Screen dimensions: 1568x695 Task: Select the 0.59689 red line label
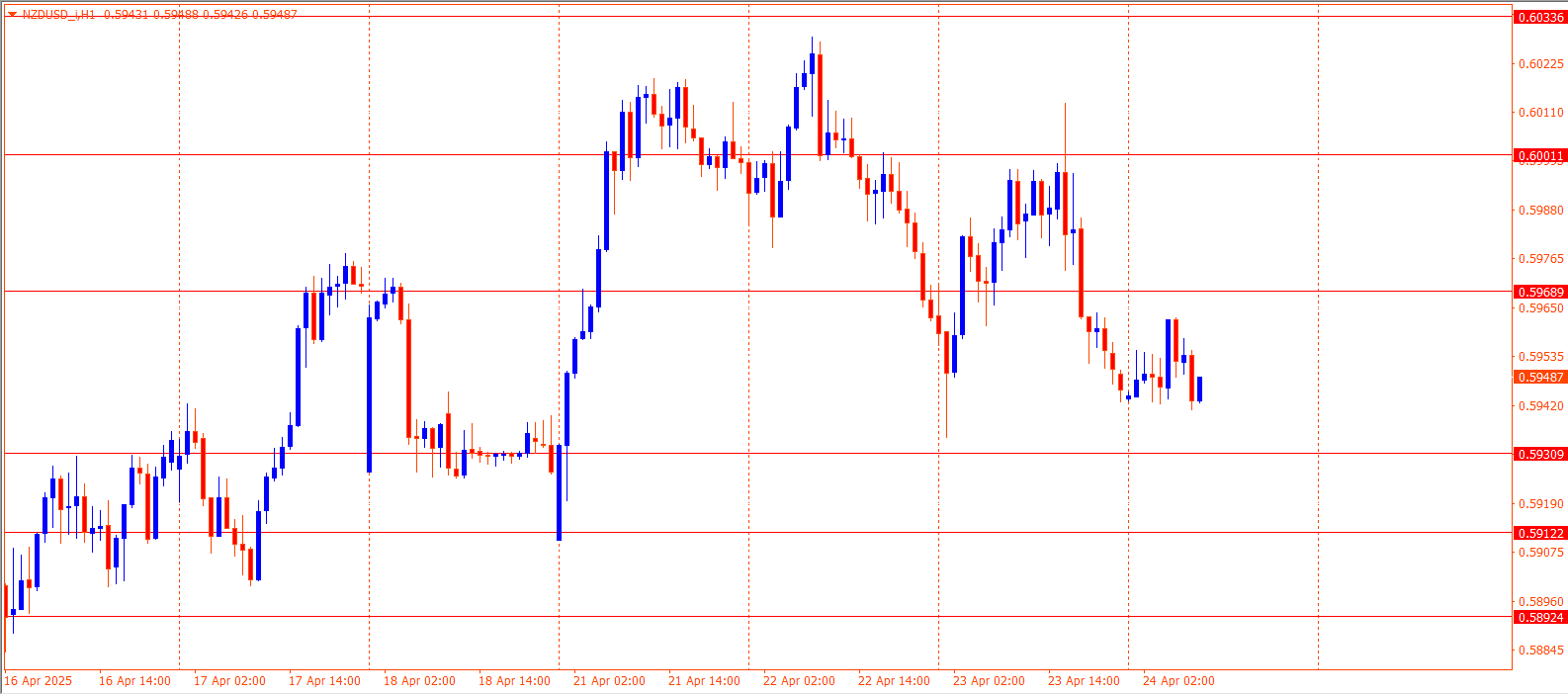1540,292
